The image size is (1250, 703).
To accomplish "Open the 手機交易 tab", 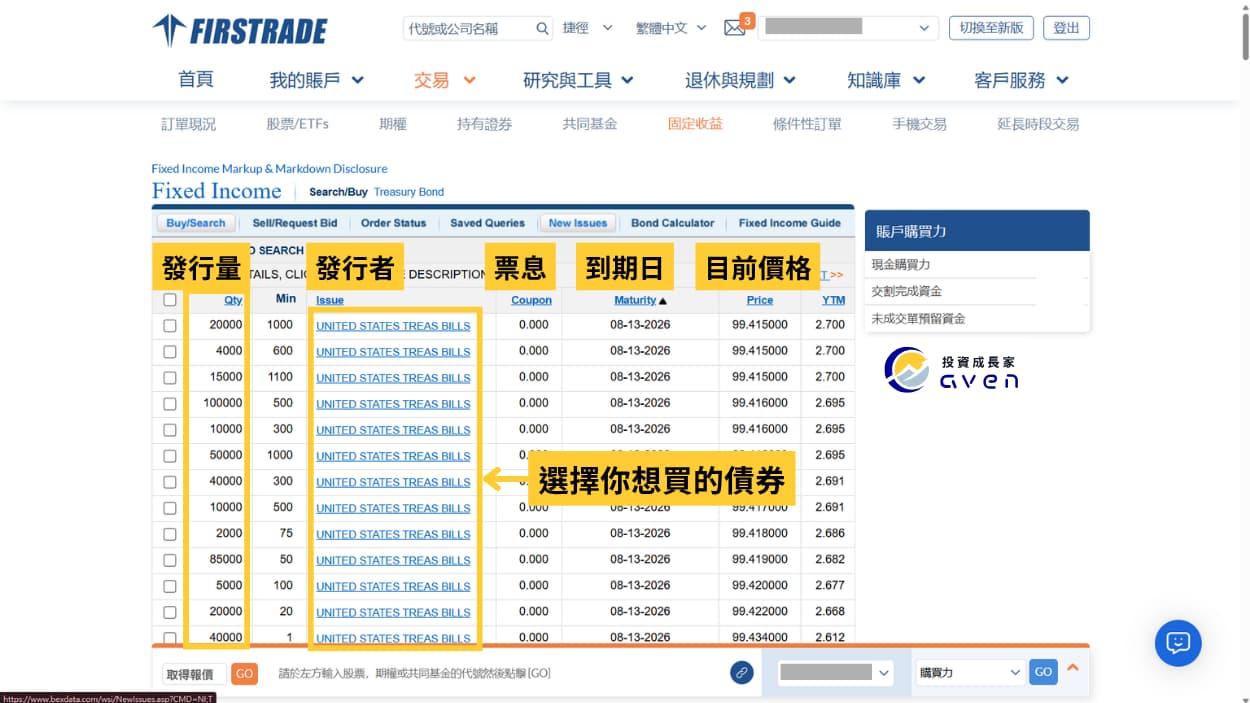I will tap(919, 124).
